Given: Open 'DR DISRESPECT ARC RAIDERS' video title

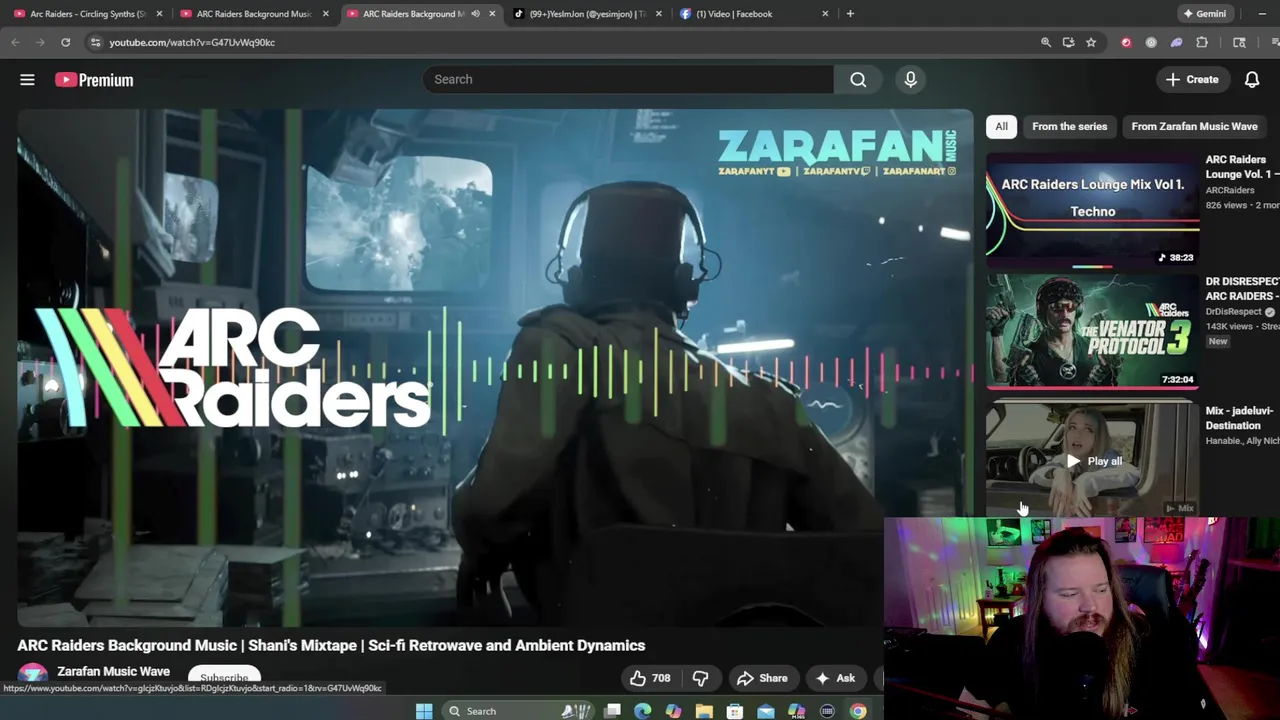Looking at the screenshot, I should pos(1242,289).
